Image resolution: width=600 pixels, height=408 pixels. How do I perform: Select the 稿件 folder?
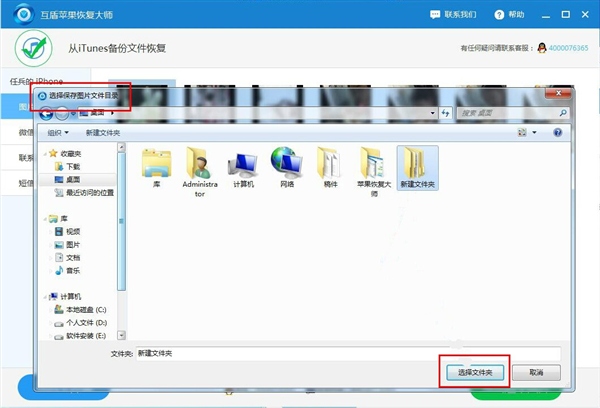pos(331,168)
